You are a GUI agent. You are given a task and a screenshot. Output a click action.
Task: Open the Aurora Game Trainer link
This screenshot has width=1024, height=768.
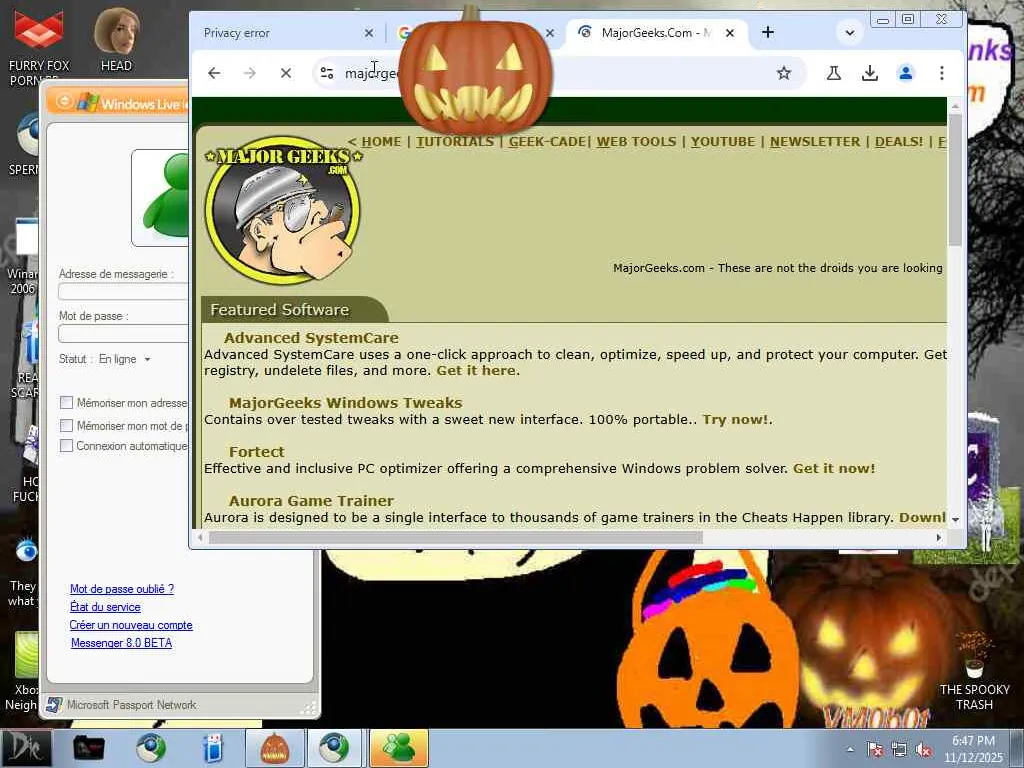(x=311, y=501)
